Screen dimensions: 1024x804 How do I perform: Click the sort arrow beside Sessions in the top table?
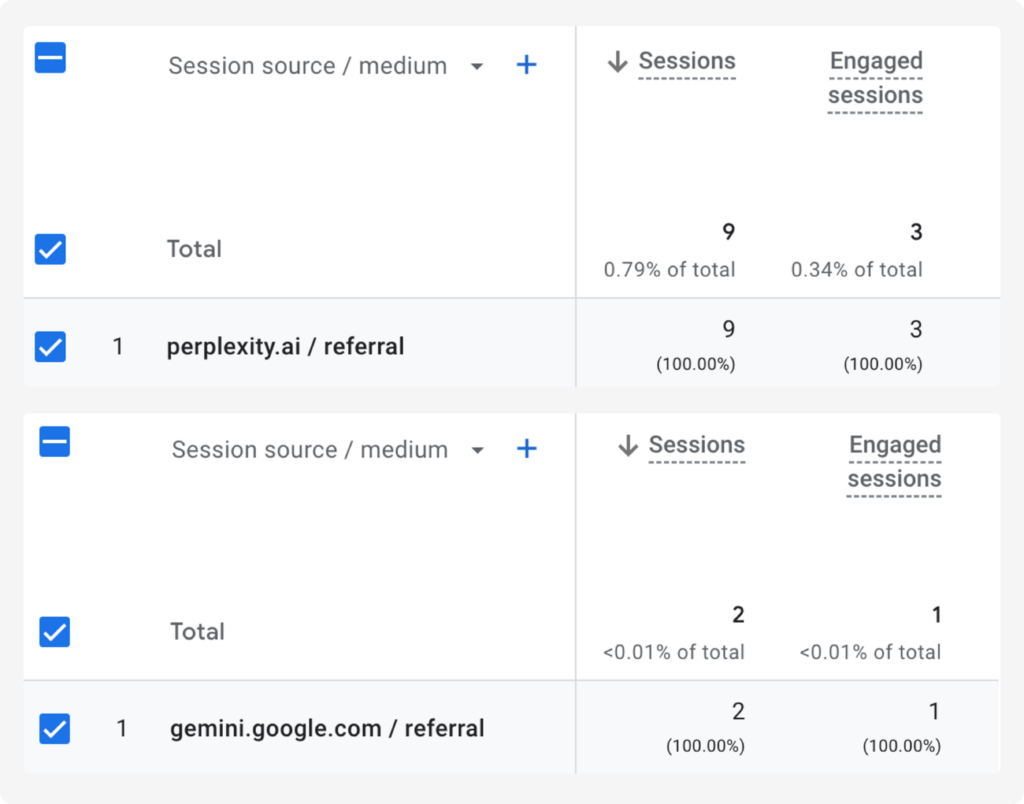617,61
